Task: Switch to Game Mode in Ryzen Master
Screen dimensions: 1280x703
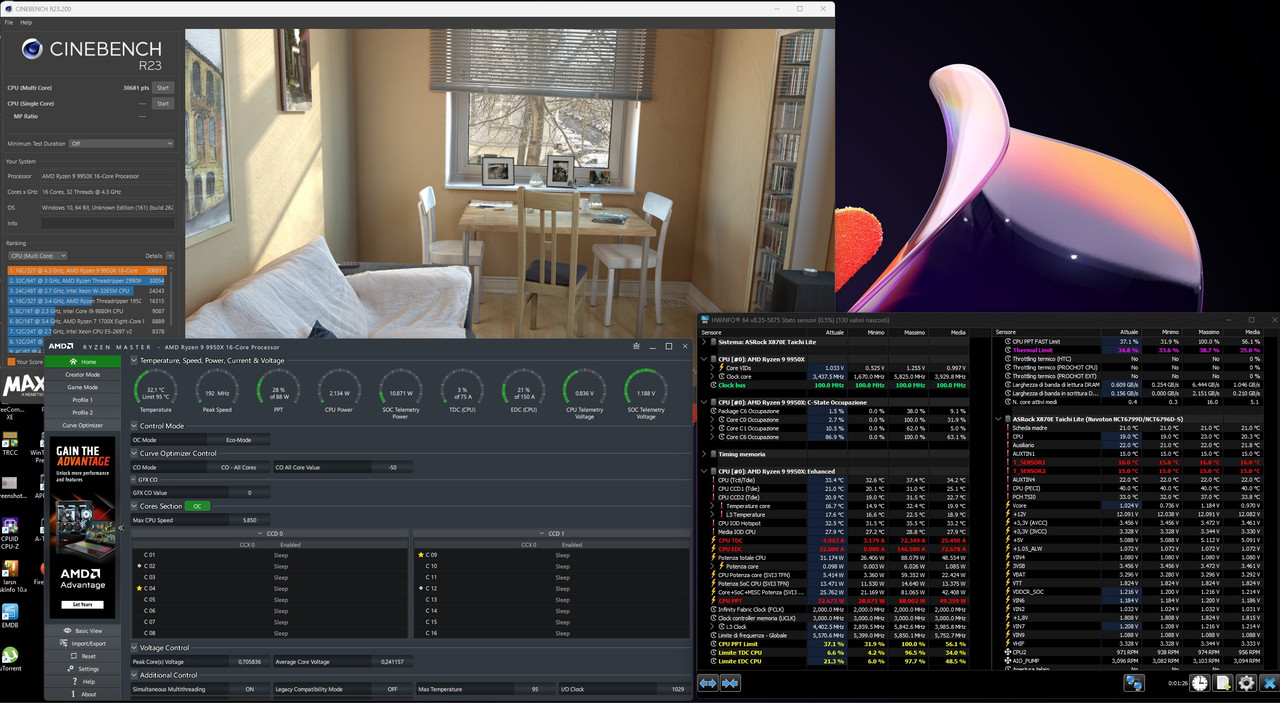Action: pyautogui.click(x=82, y=387)
